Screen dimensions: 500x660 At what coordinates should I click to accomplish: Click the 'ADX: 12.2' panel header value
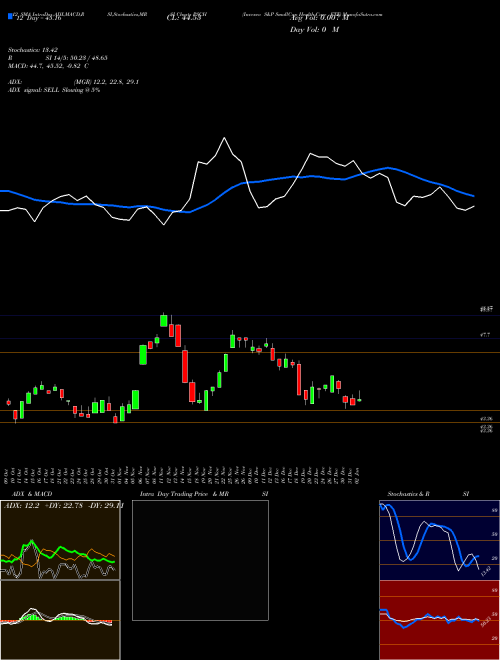[21, 506]
